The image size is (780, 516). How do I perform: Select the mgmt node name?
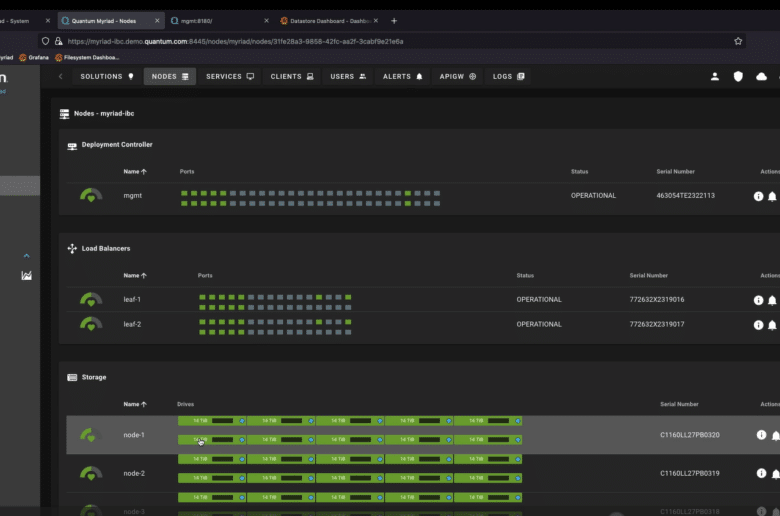(132, 196)
